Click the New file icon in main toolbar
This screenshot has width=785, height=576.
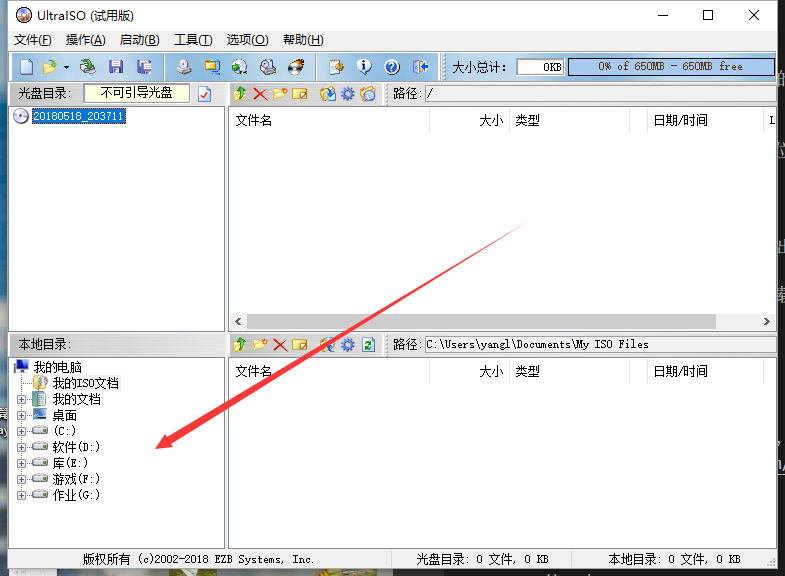[26, 67]
